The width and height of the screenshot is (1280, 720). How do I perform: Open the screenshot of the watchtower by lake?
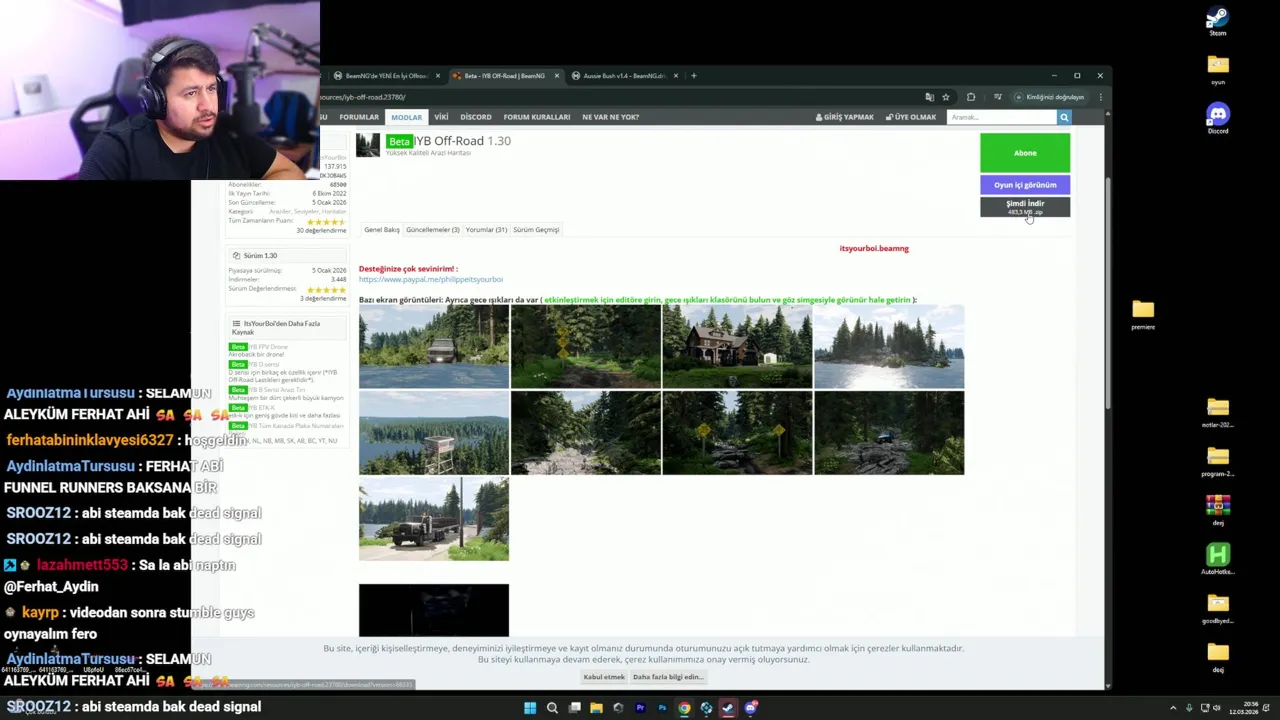coord(434,432)
